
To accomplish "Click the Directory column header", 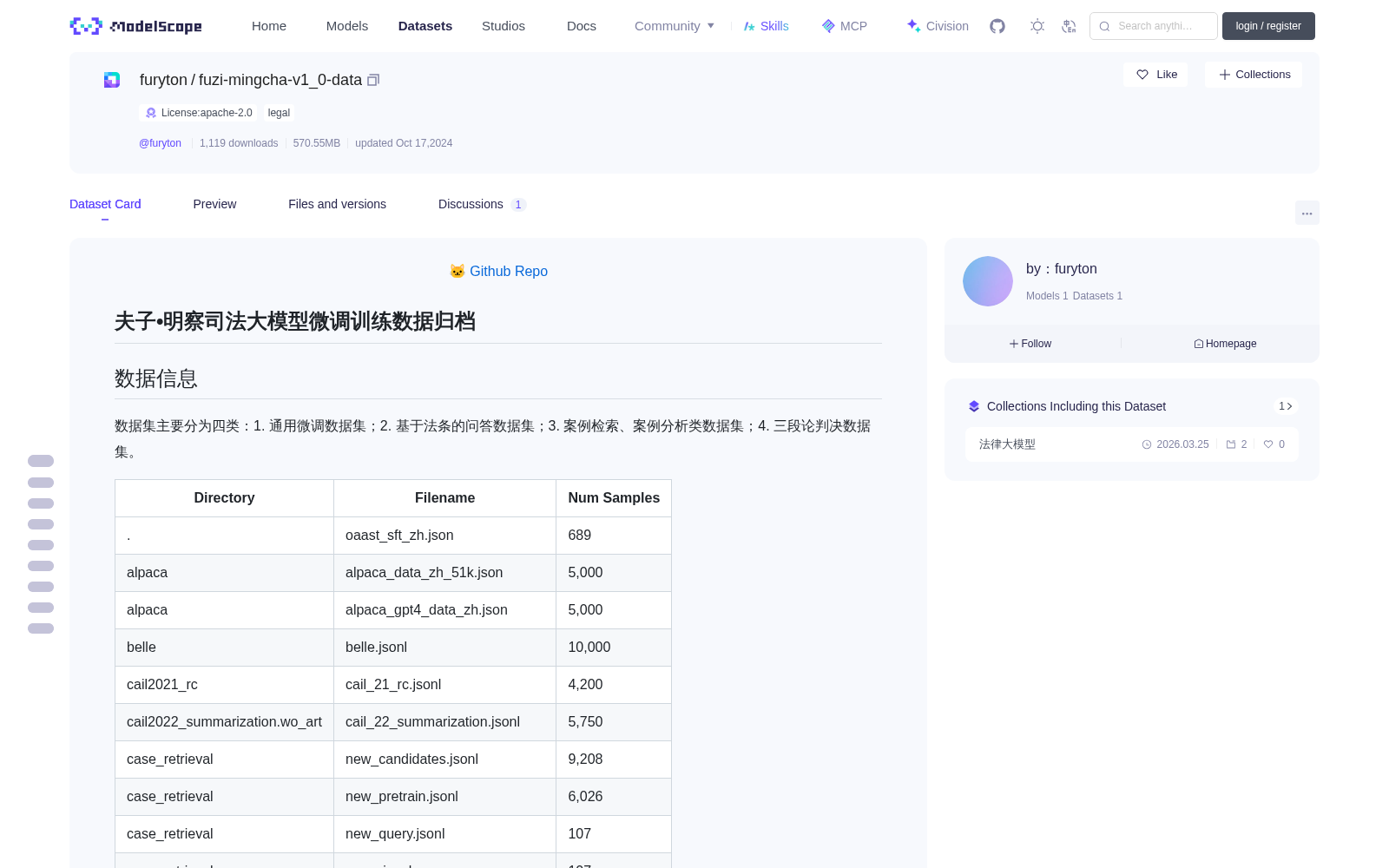I will [224, 498].
